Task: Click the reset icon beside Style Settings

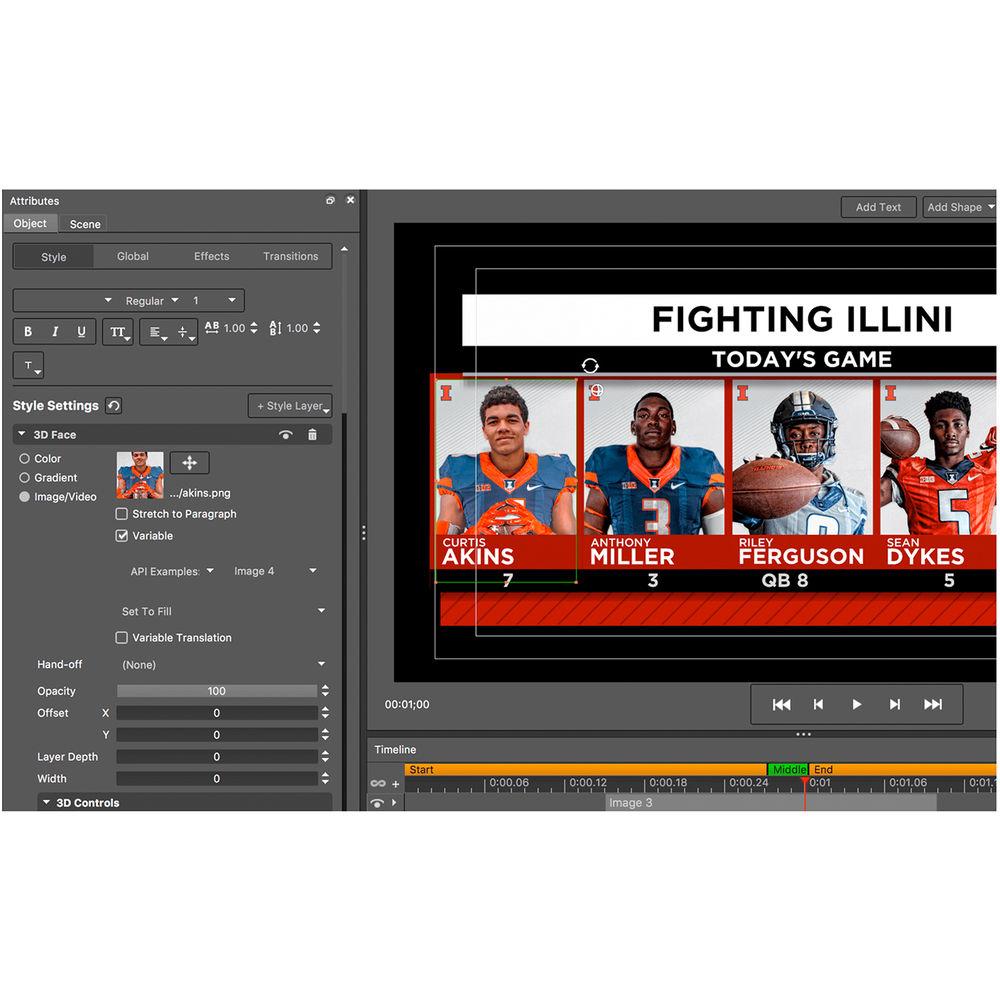Action: coord(113,405)
